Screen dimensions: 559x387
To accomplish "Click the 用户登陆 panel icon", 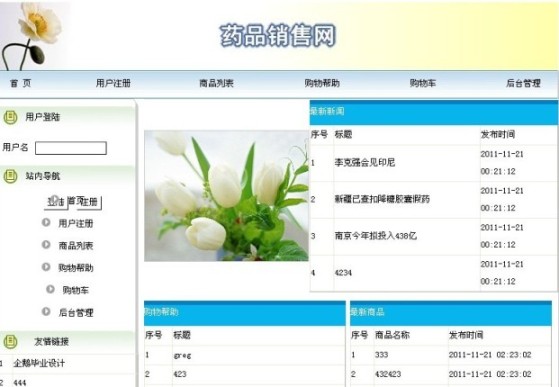I will tap(10, 117).
